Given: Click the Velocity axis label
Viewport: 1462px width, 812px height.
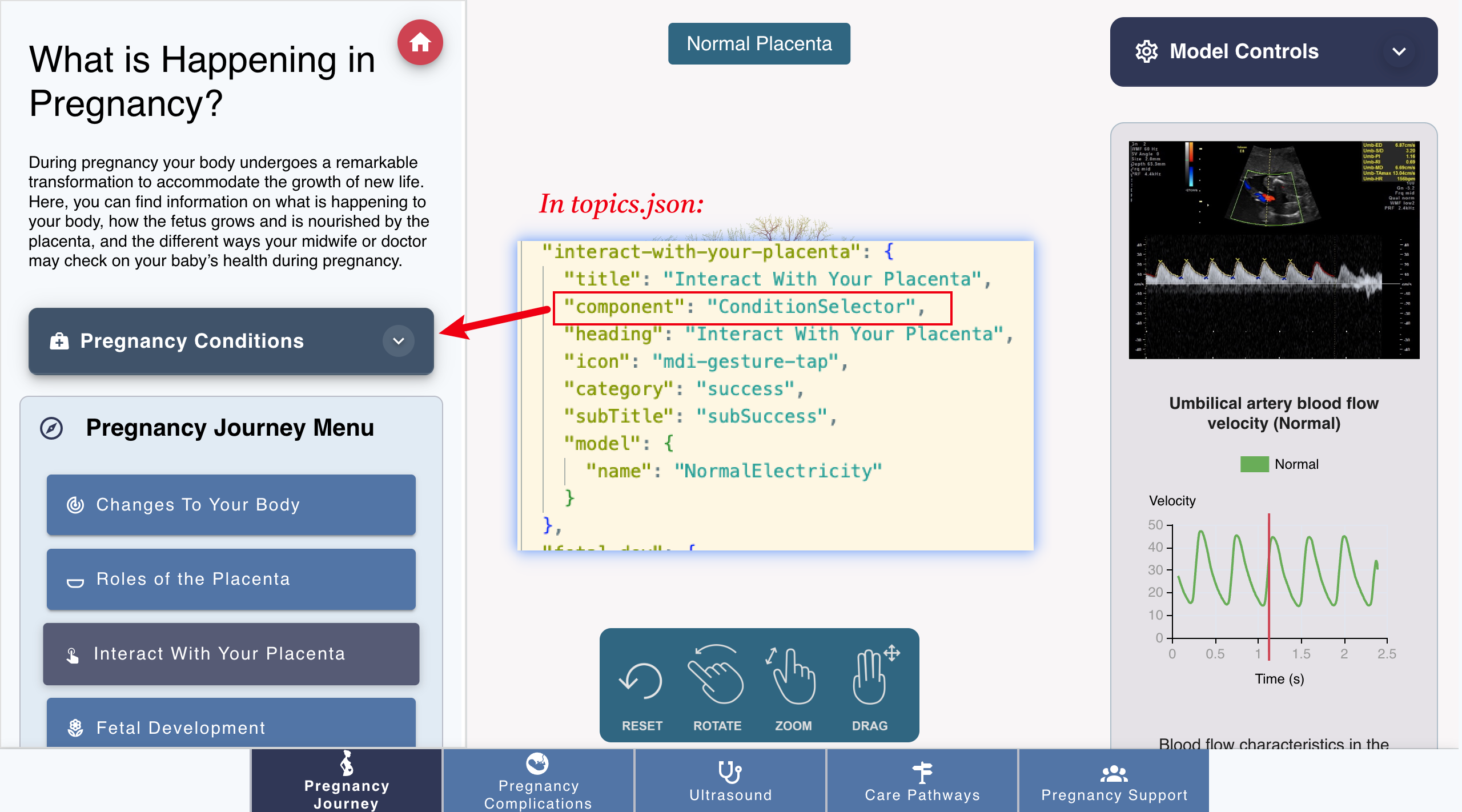Looking at the screenshot, I should point(1172,501).
